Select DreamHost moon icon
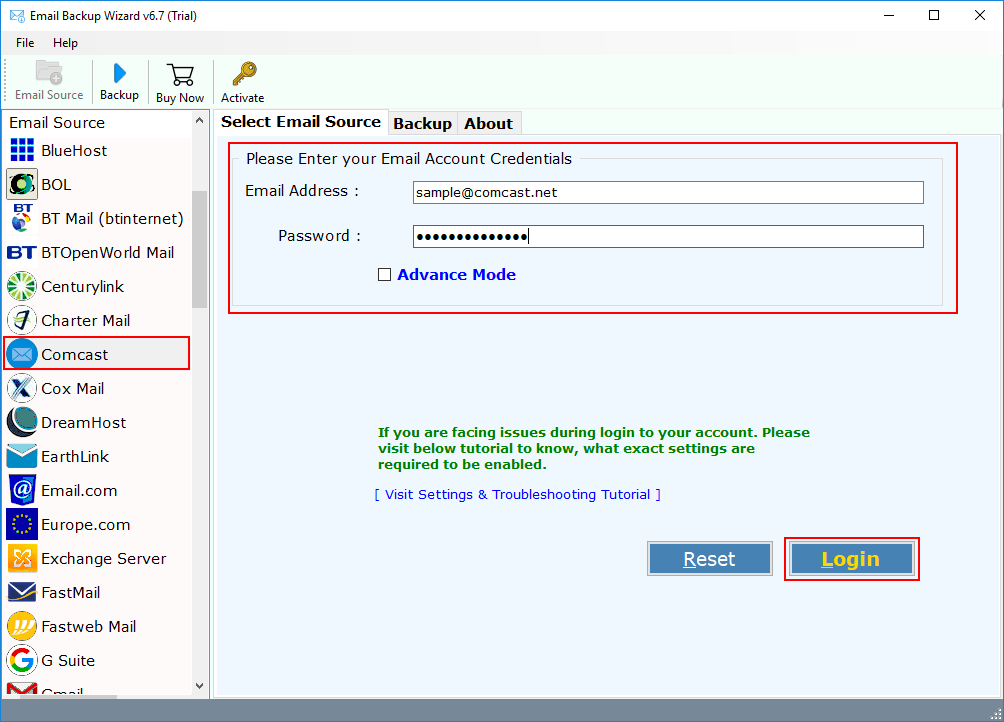Screen dimensions: 1004x722 (22, 422)
